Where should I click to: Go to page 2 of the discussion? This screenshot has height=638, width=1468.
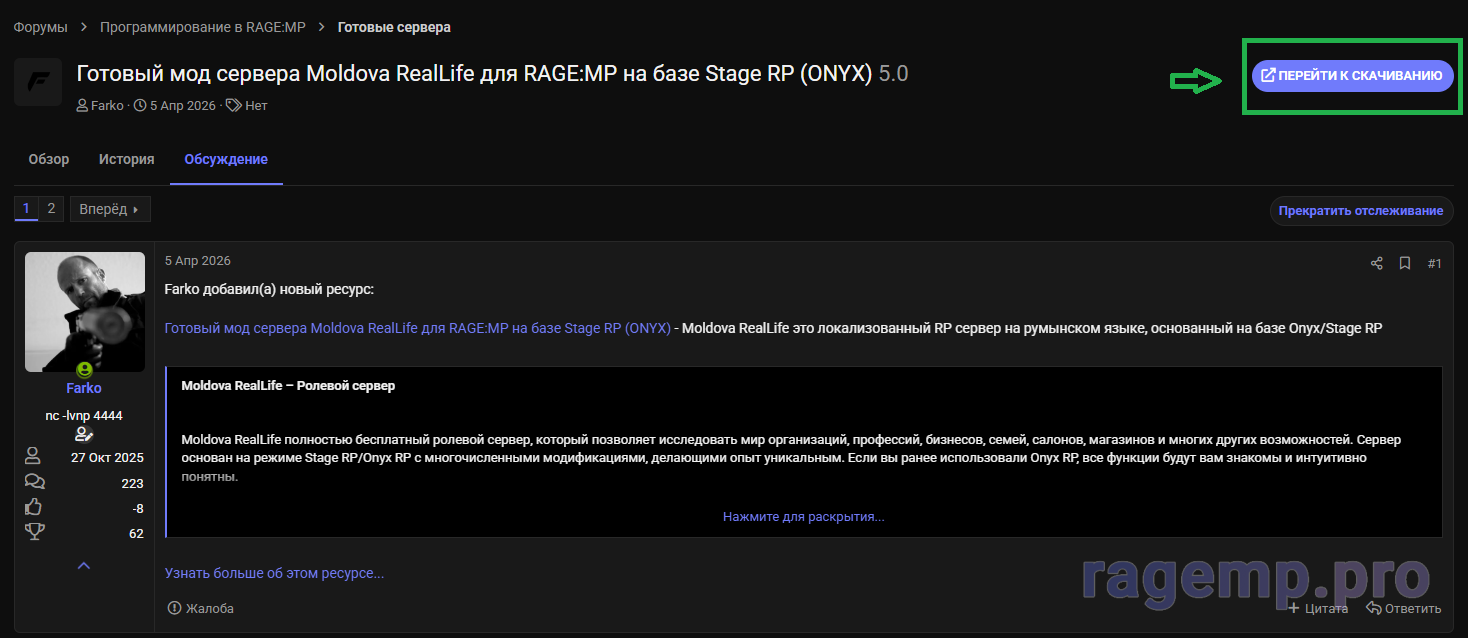click(51, 209)
